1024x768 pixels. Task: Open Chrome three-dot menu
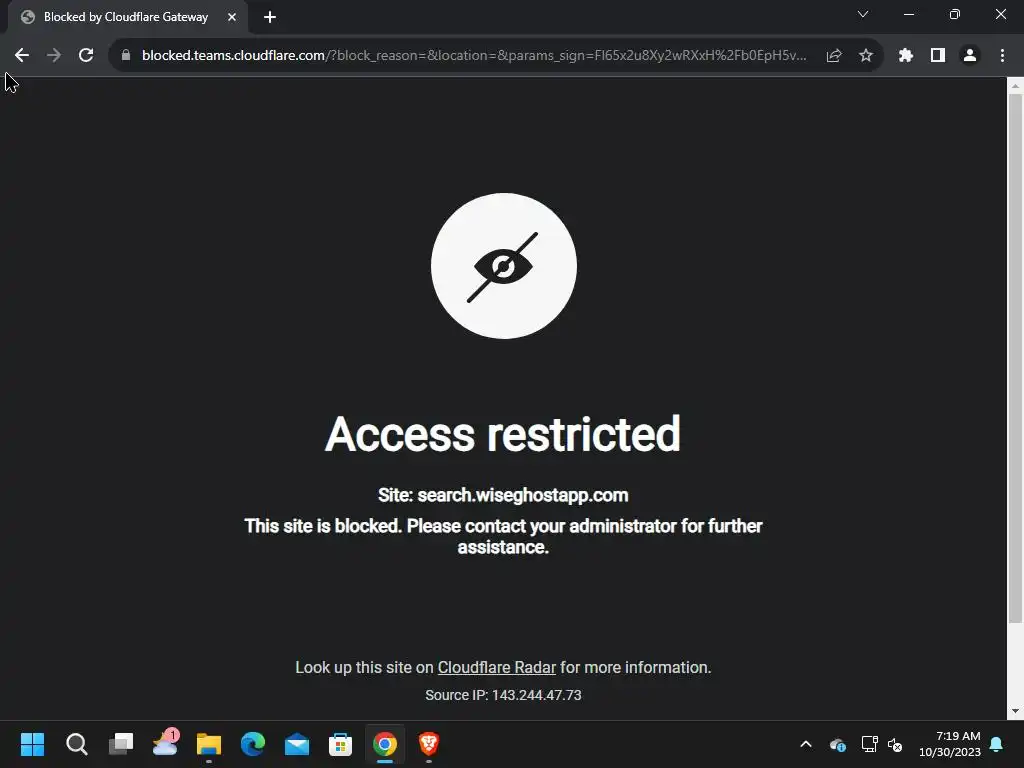[1002, 56]
